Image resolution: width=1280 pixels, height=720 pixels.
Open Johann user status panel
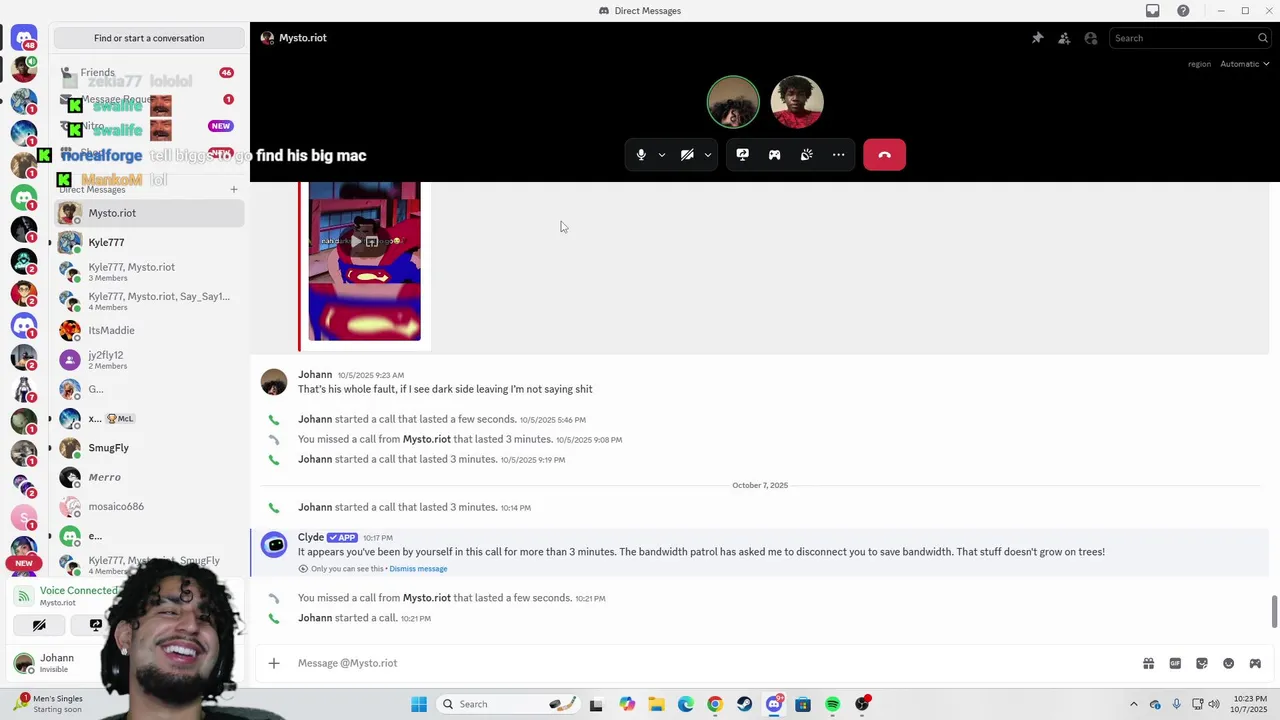coord(55,662)
